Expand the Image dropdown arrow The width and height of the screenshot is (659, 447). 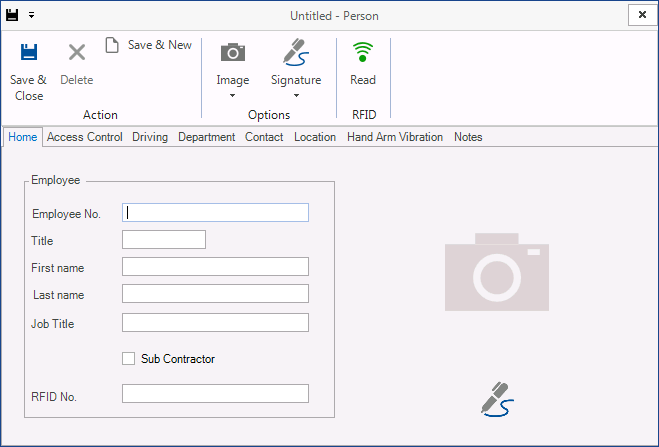pos(232,96)
